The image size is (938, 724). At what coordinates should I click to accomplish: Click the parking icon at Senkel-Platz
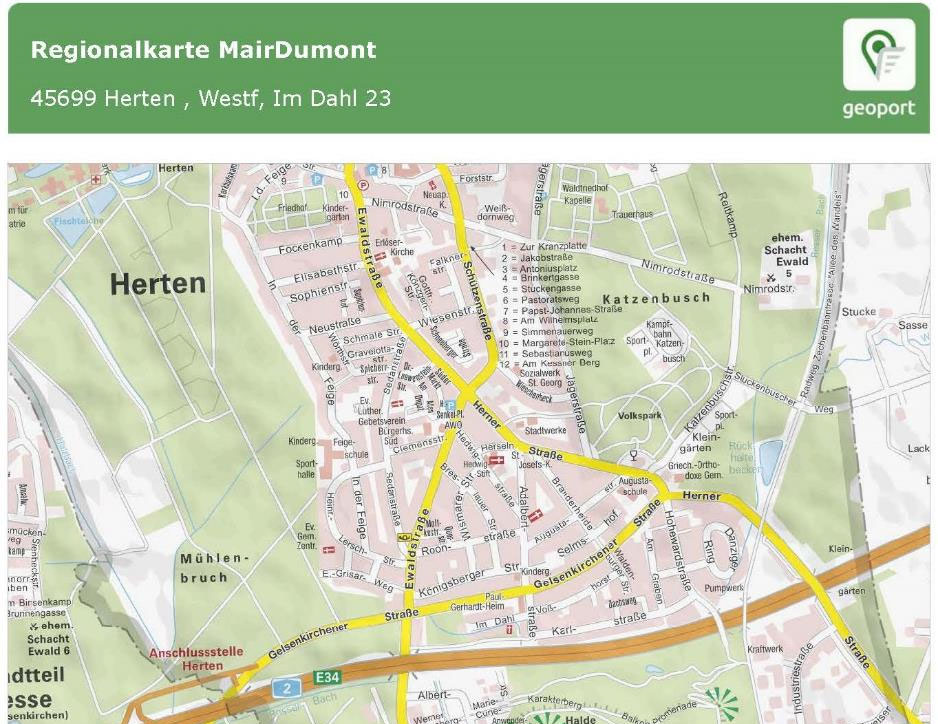(x=450, y=405)
